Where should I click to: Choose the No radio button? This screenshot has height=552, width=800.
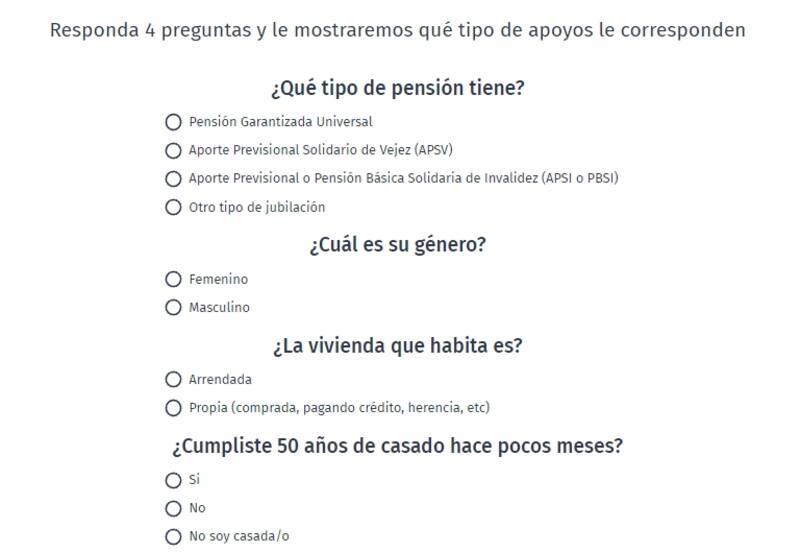point(174,508)
